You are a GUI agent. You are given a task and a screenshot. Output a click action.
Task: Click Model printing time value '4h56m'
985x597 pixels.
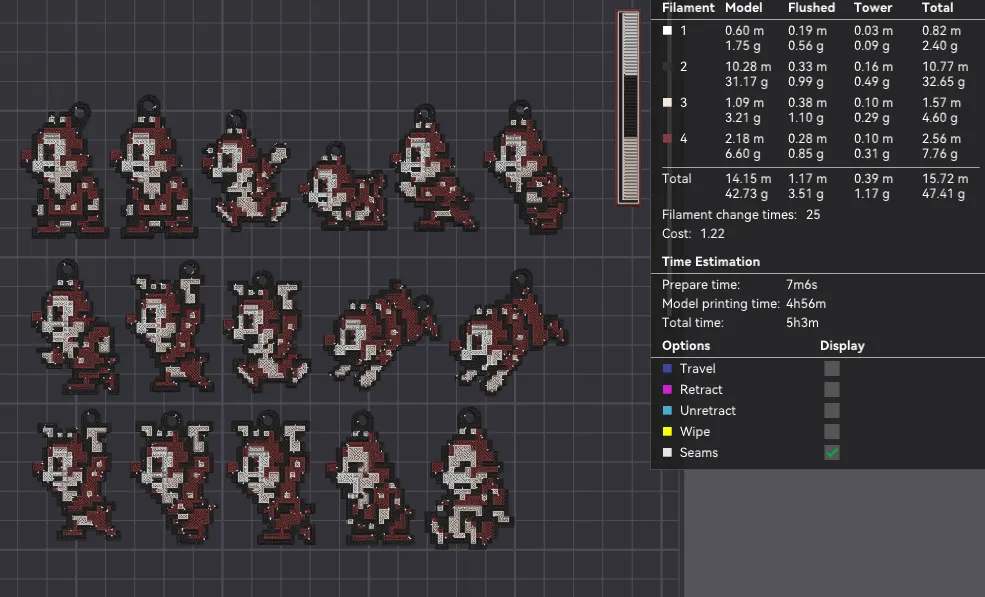click(x=806, y=304)
